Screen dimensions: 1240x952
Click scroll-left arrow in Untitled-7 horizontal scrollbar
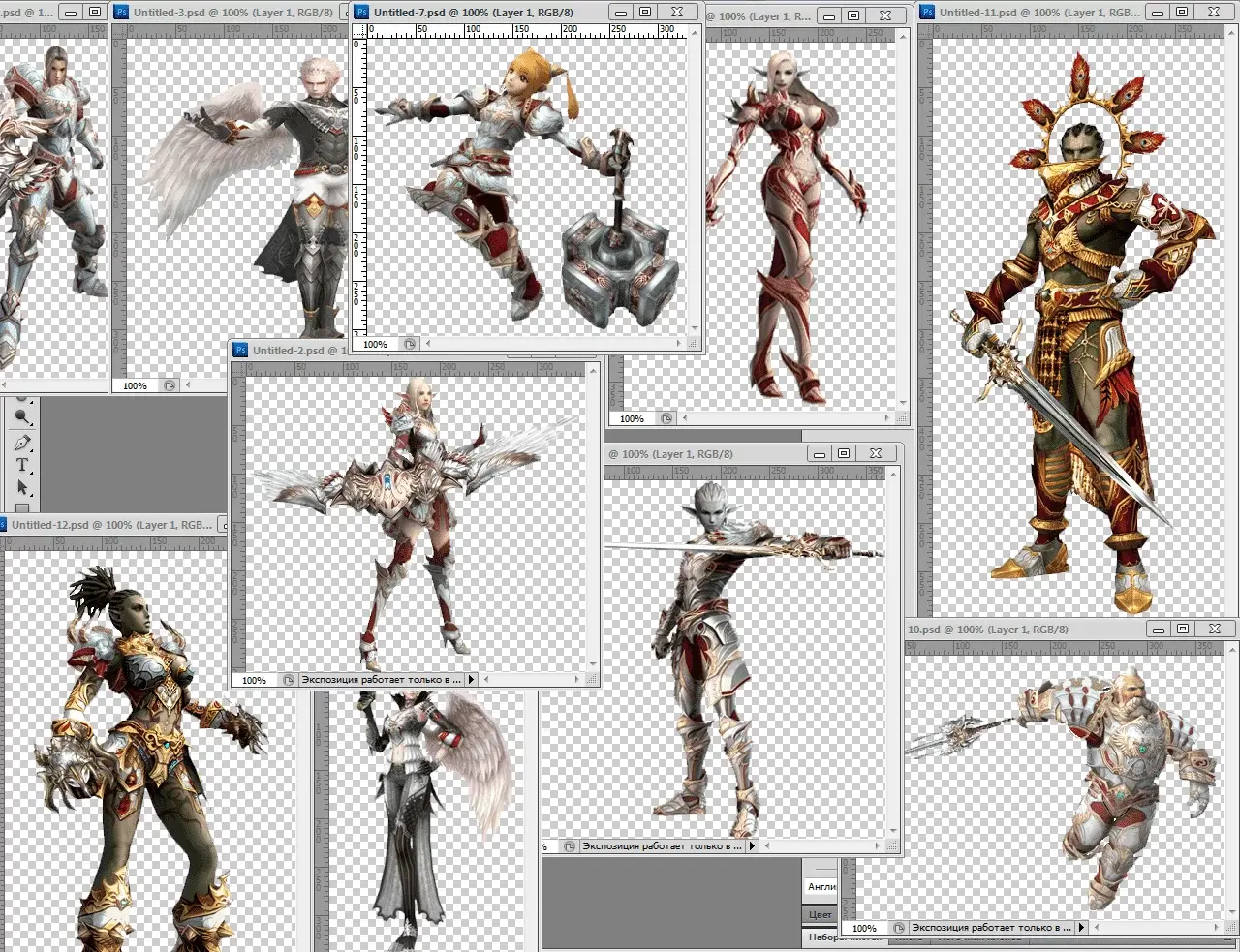[428, 344]
